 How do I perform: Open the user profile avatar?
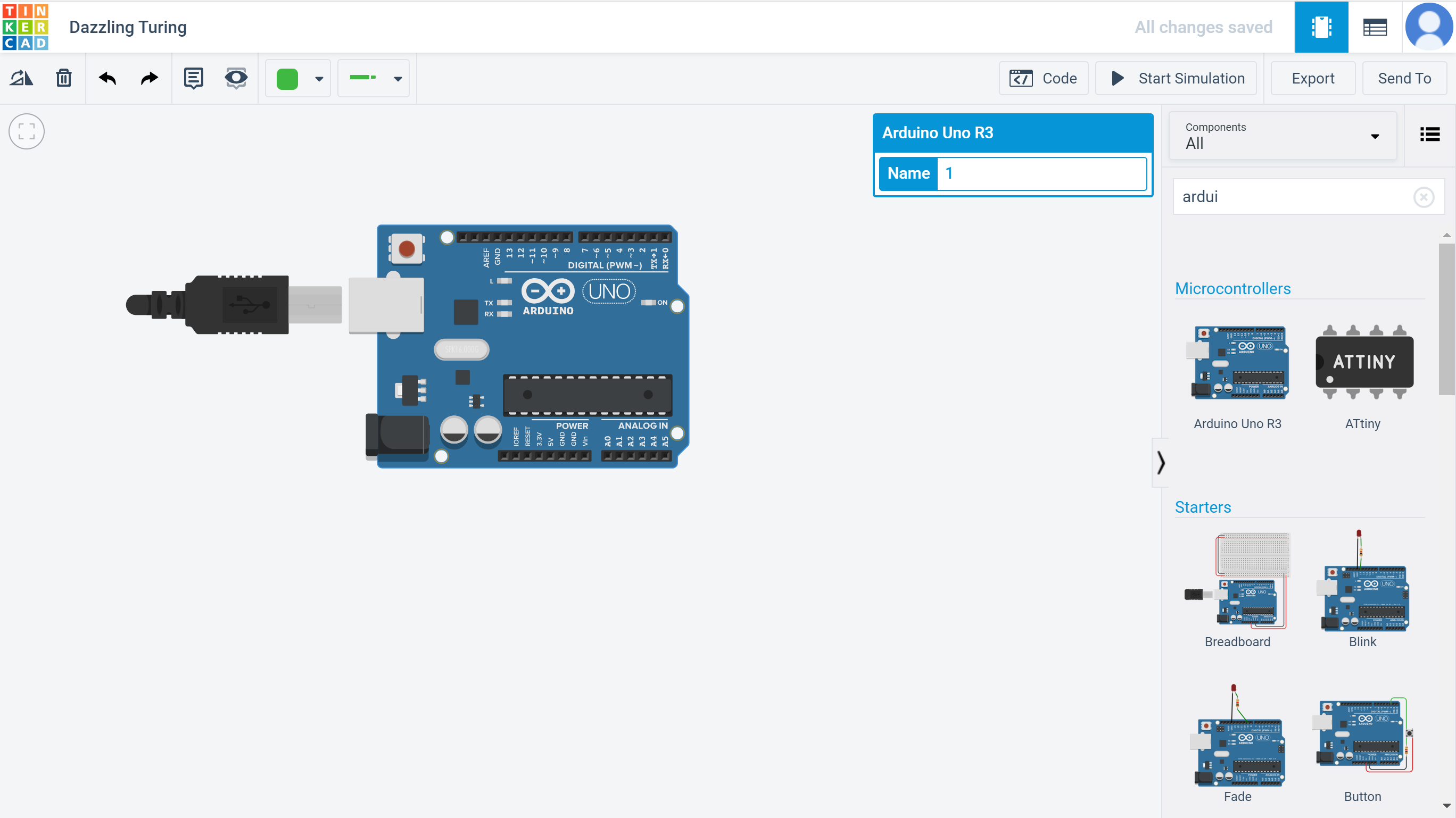[x=1429, y=27]
